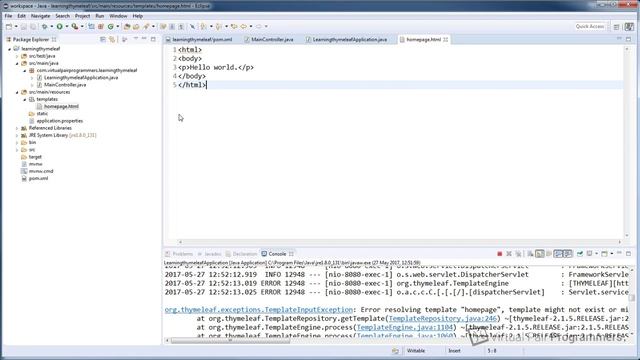Click the static folder in Package Explorer
The image size is (640, 360).
[42, 114]
